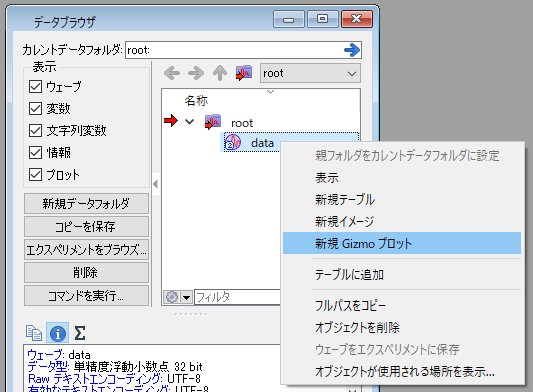Toggle the 変数 checkbox
533x392 pixels.
[36, 109]
